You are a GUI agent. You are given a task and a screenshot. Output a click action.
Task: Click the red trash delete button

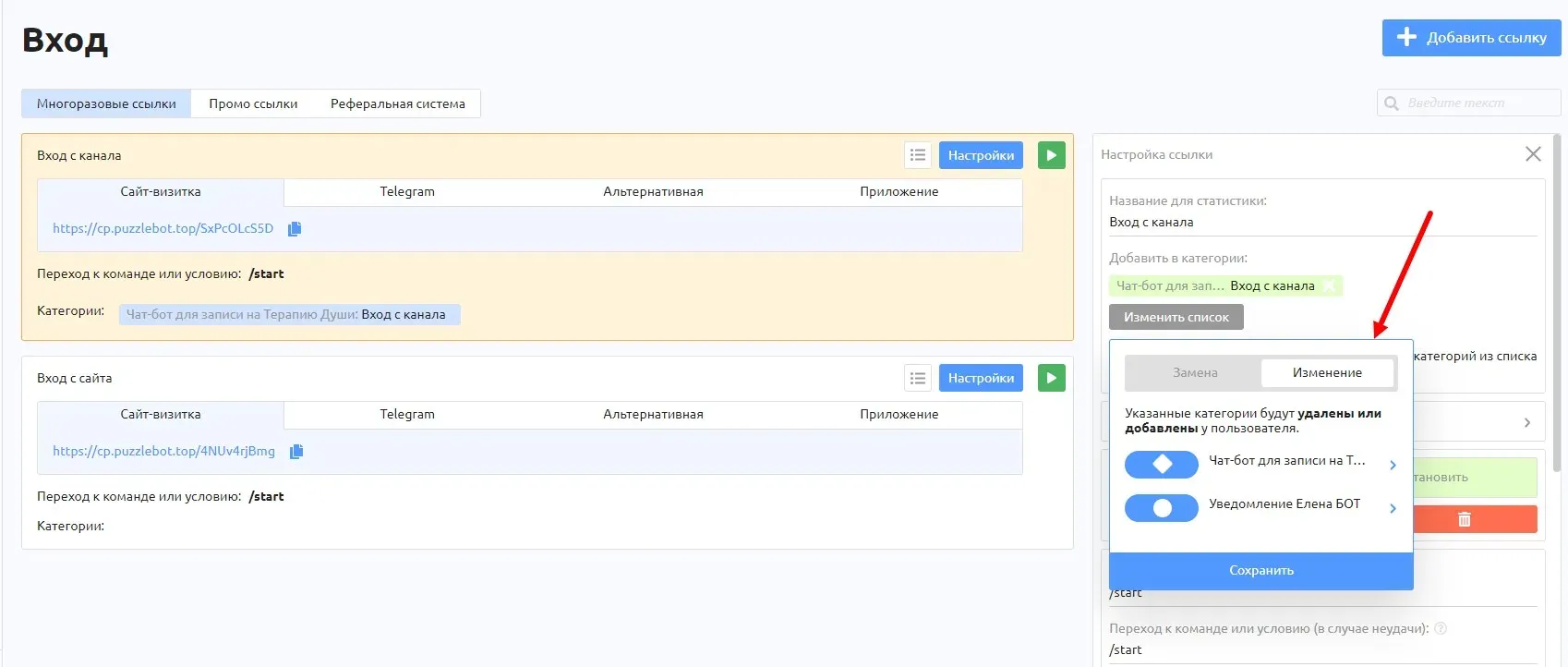[1475, 519]
